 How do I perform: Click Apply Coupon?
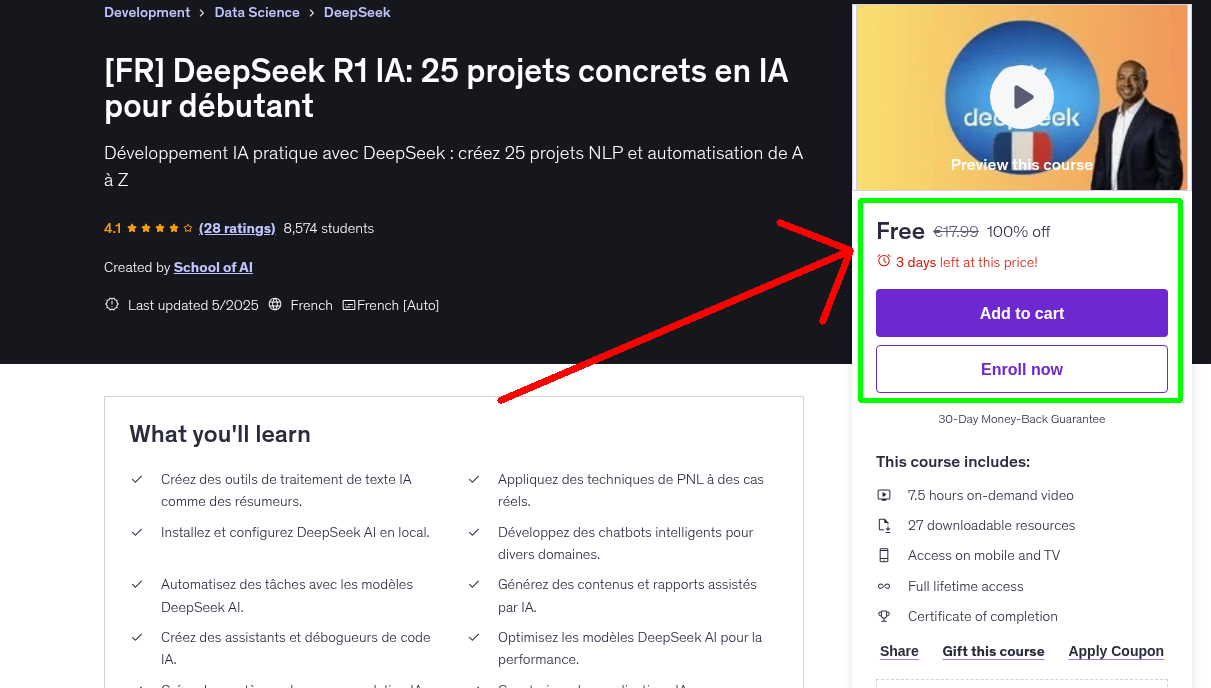(1116, 651)
